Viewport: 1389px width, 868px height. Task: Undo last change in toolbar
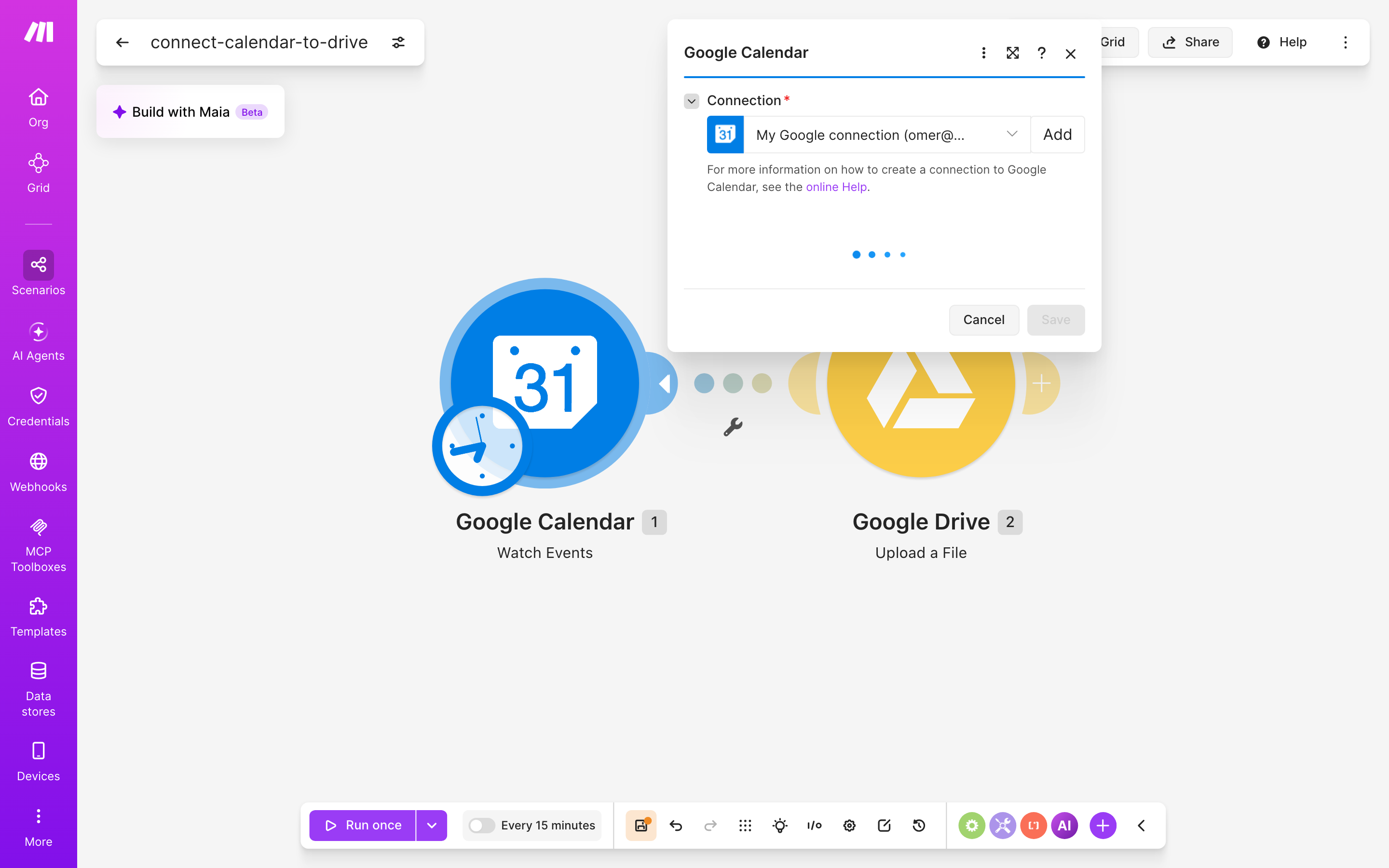click(x=676, y=825)
